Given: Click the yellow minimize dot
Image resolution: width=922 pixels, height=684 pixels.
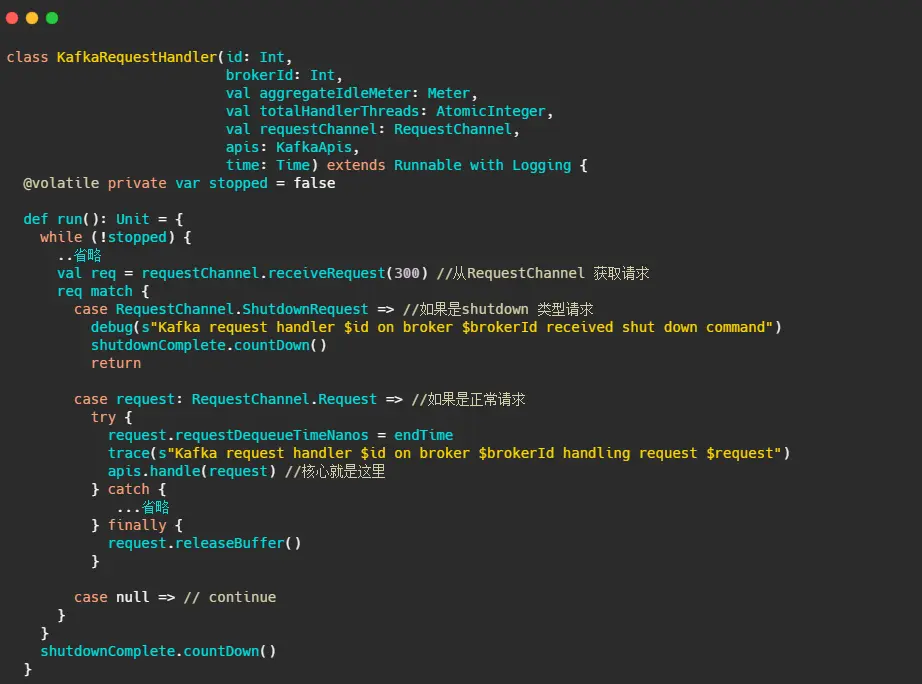Looking at the screenshot, I should [32, 18].
